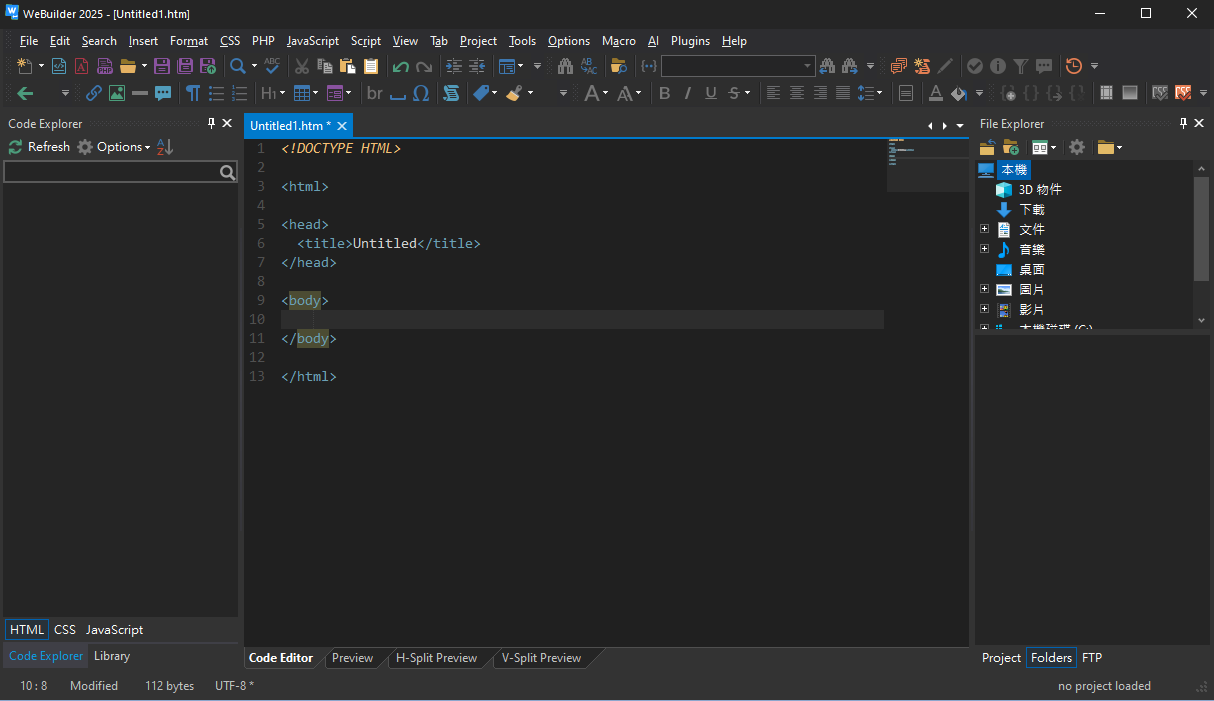
Task: Click the spell check ABC icon
Action: coord(272,66)
